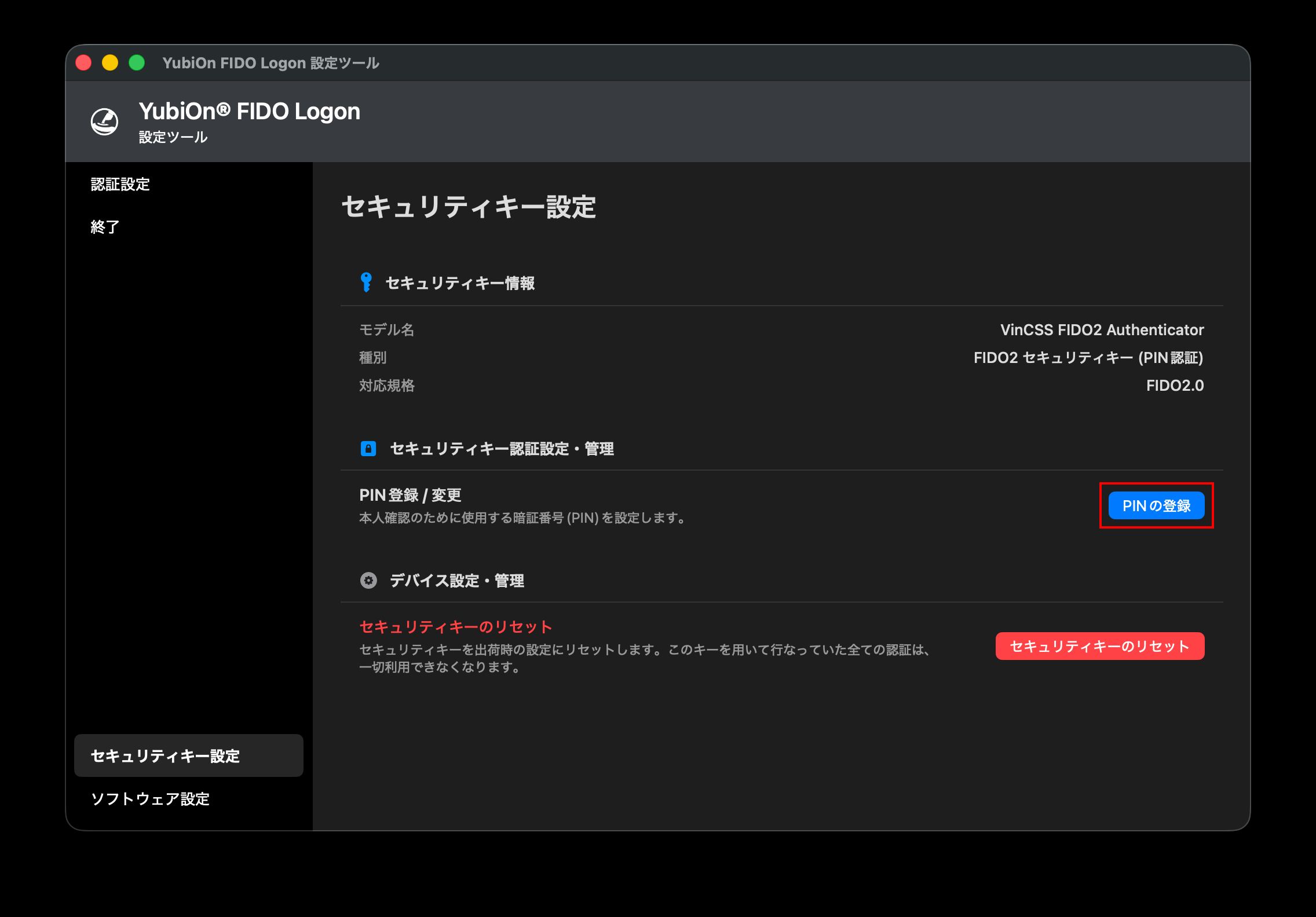Click the red セキュリティキーのリセット heading text
The height and width of the screenshot is (917, 1316).
coord(456,626)
